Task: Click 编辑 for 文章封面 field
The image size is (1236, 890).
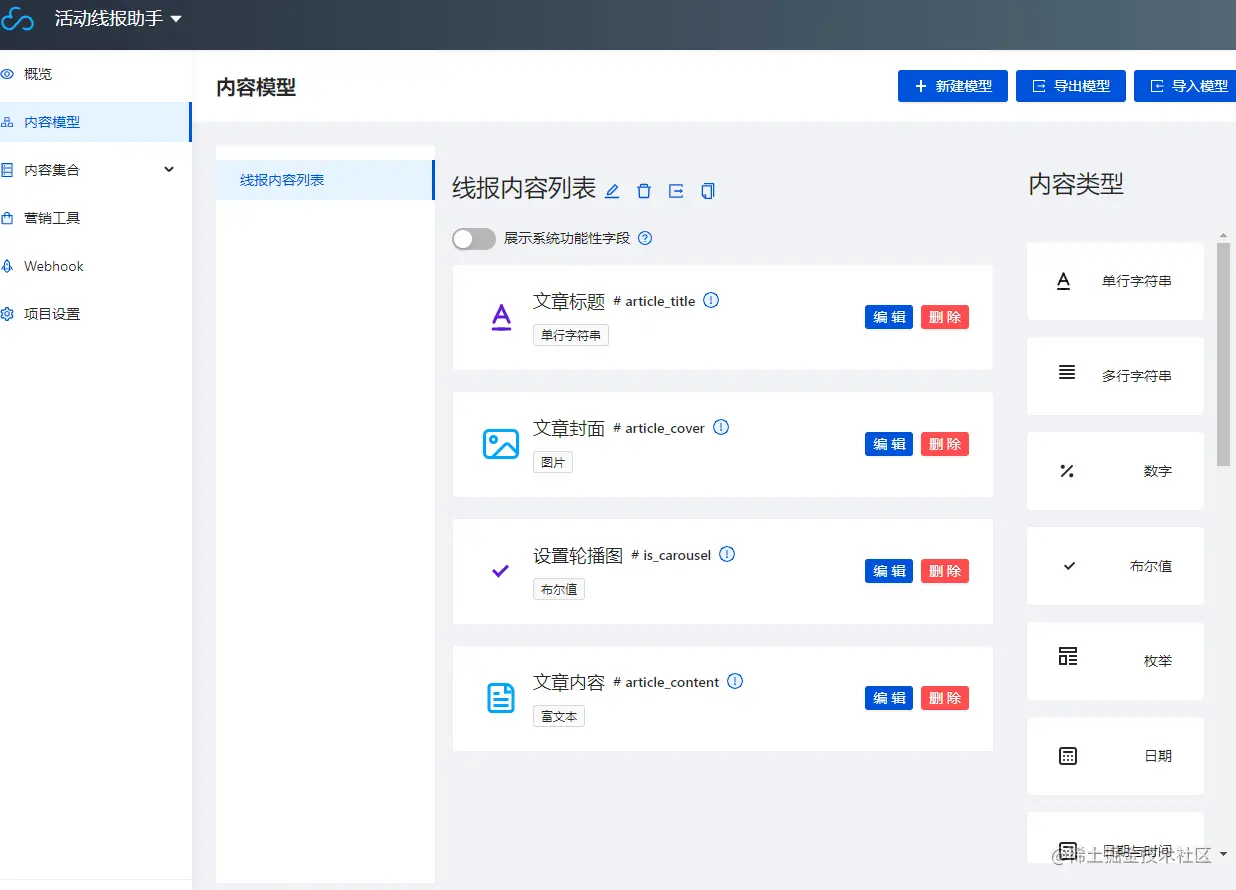Action: click(889, 444)
